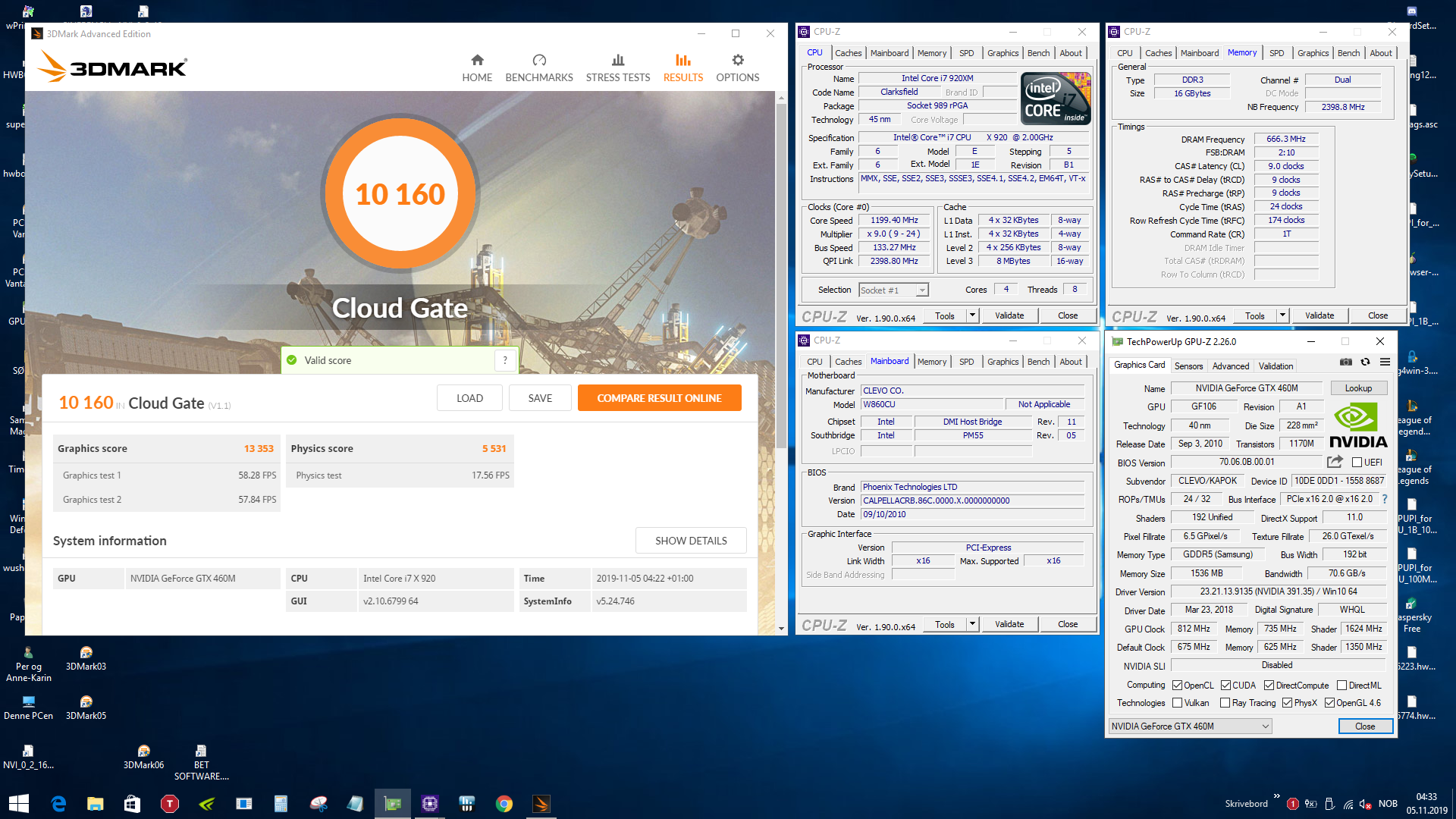Click the NOB language indicator in tray
Image resolution: width=1456 pixels, height=819 pixels.
point(1388,804)
